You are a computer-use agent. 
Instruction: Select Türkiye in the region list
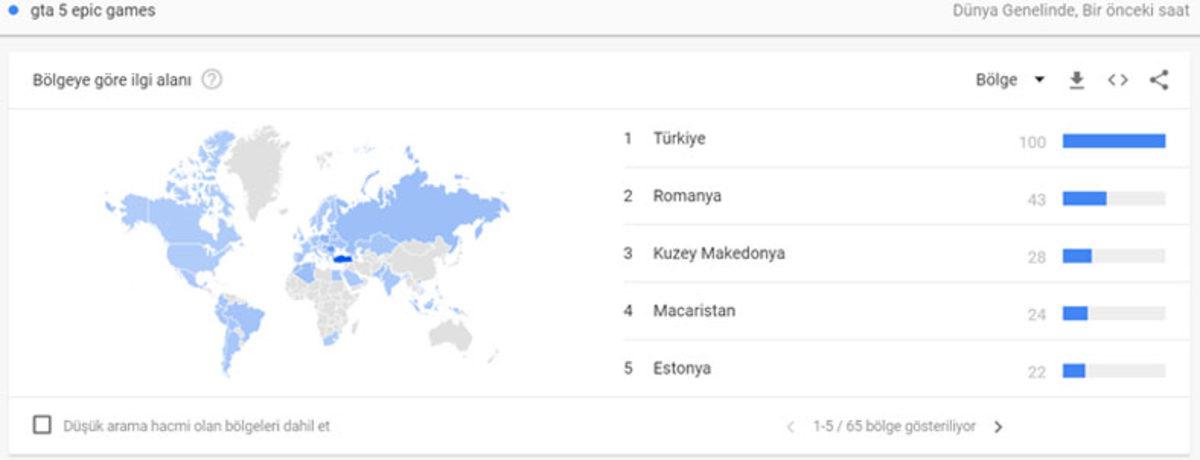[x=679, y=139]
